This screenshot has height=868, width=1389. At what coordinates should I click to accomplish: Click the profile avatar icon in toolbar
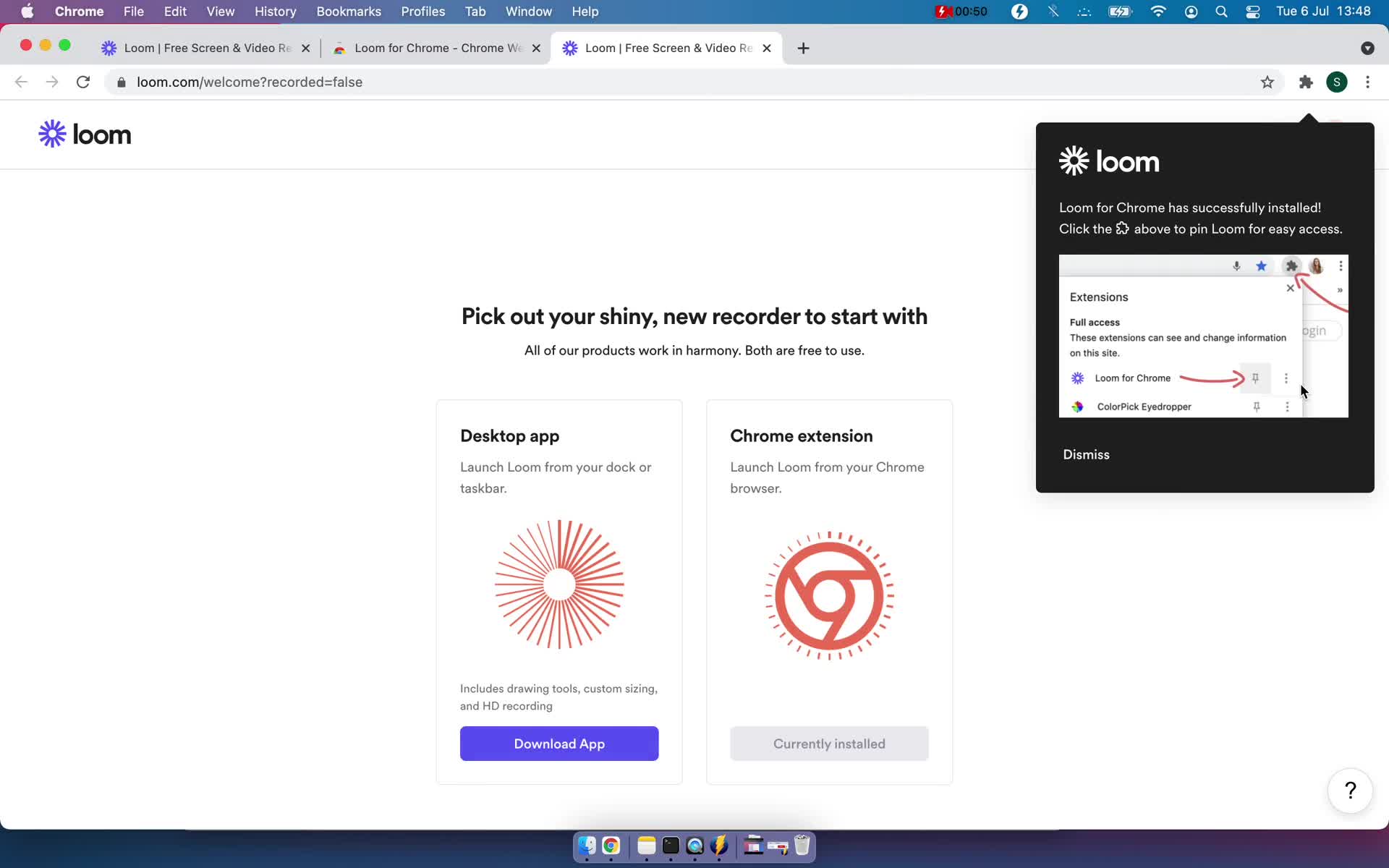click(1337, 82)
